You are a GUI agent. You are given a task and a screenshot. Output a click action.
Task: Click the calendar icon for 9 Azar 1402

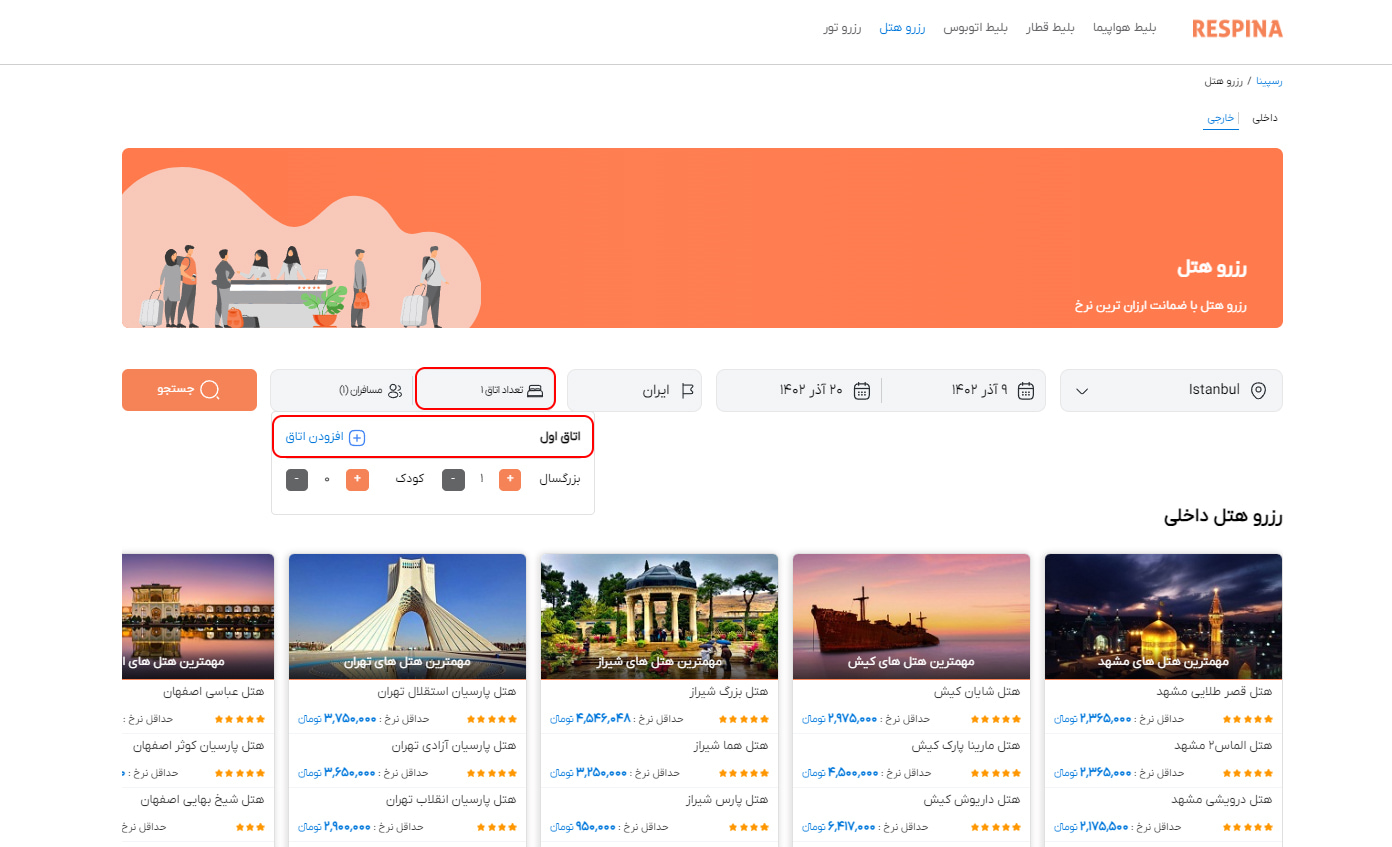[1025, 390]
